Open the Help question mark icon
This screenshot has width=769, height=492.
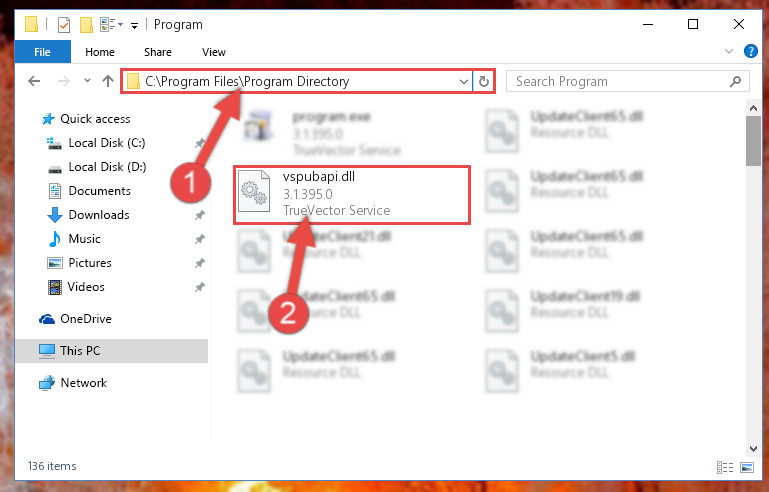[750, 51]
